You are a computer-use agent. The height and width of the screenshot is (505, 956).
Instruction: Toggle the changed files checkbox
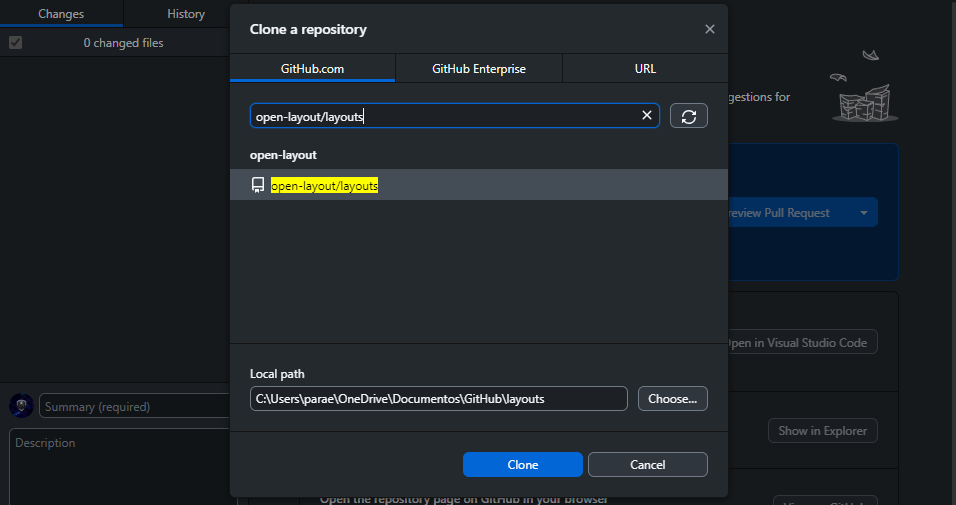pos(15,43)
